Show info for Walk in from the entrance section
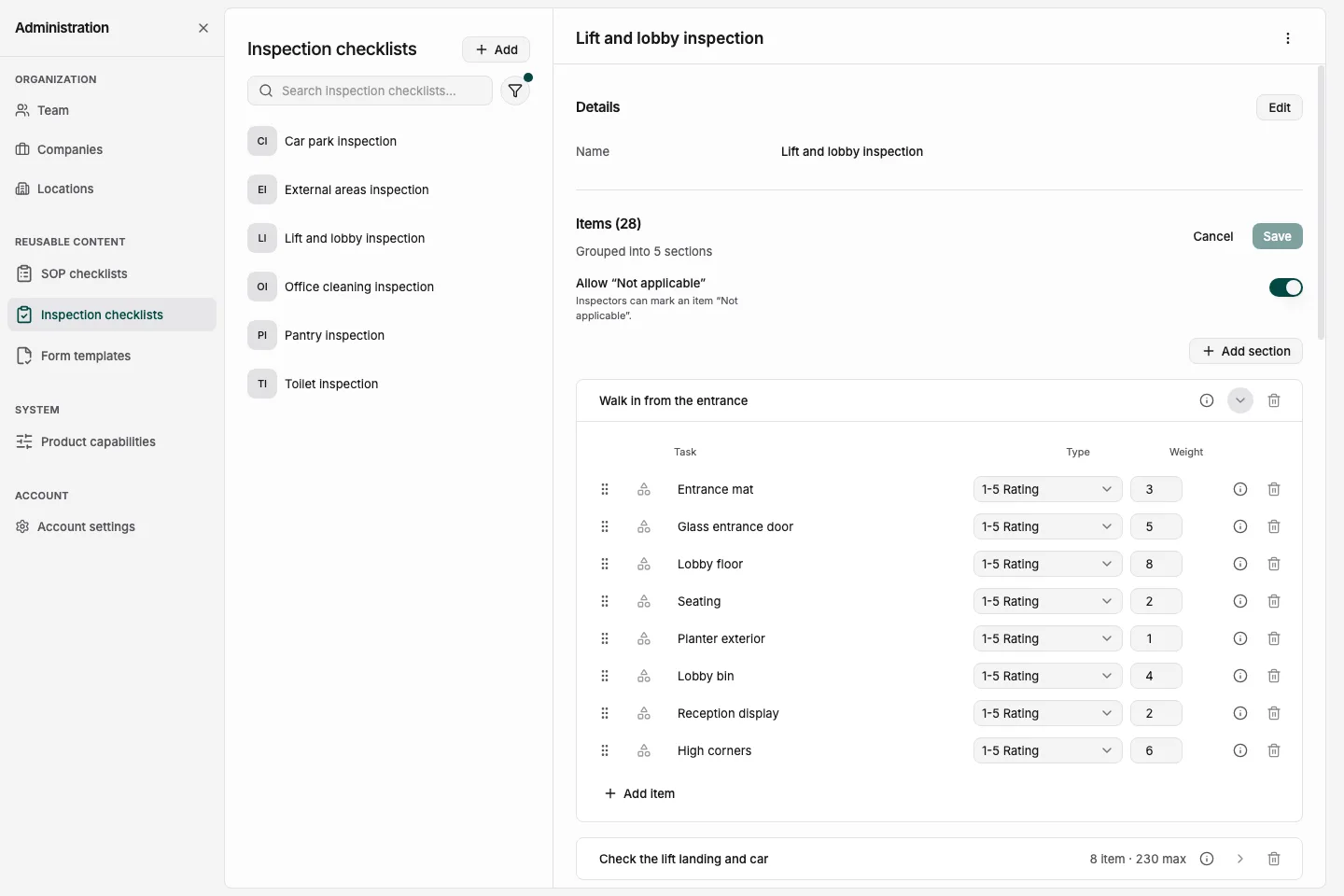This screenshot has height=896, width=1344. pos(1207,400)
